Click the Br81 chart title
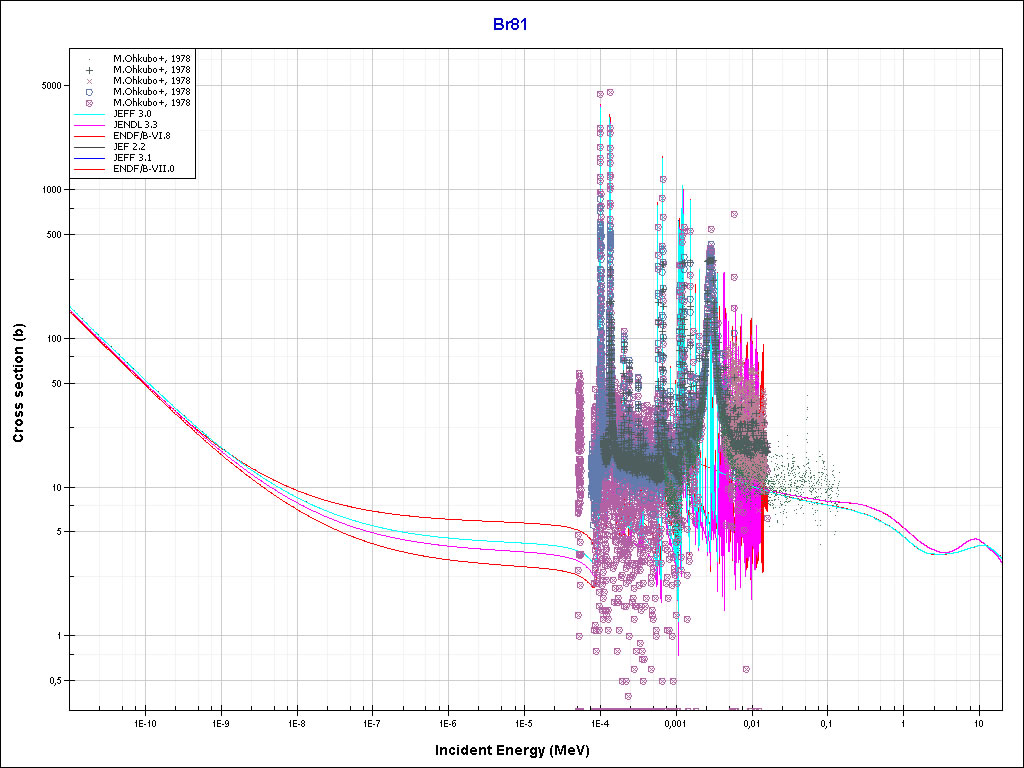The image size is (1024, 768). tap(510, 24)
